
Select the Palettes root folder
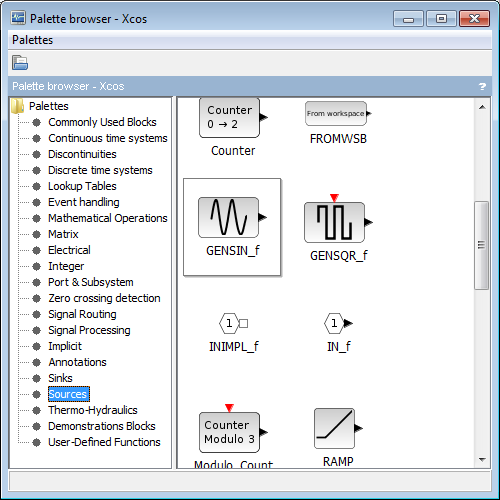click(x=49, y=106)
